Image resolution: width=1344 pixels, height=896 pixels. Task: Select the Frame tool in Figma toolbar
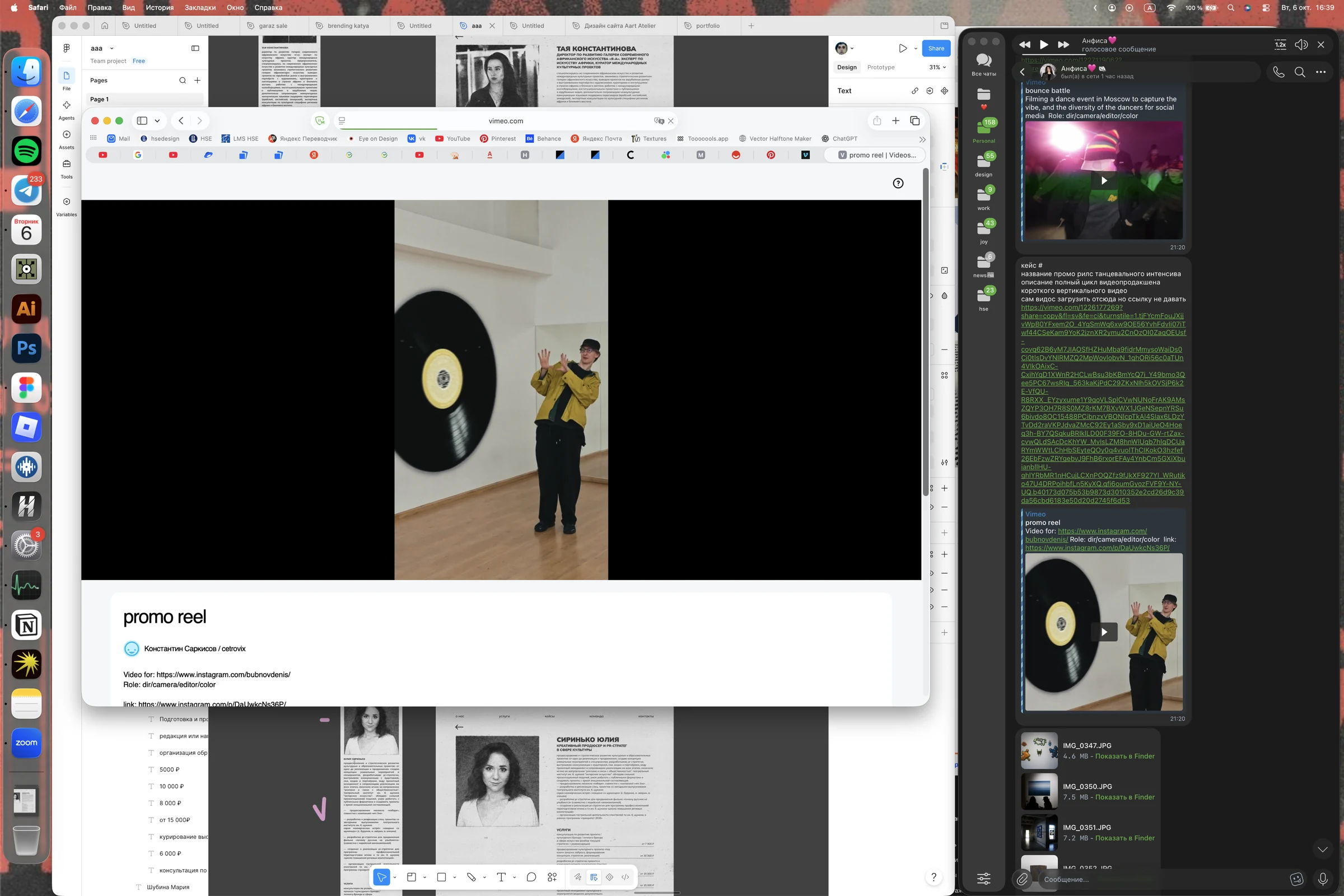coord(412,877)
